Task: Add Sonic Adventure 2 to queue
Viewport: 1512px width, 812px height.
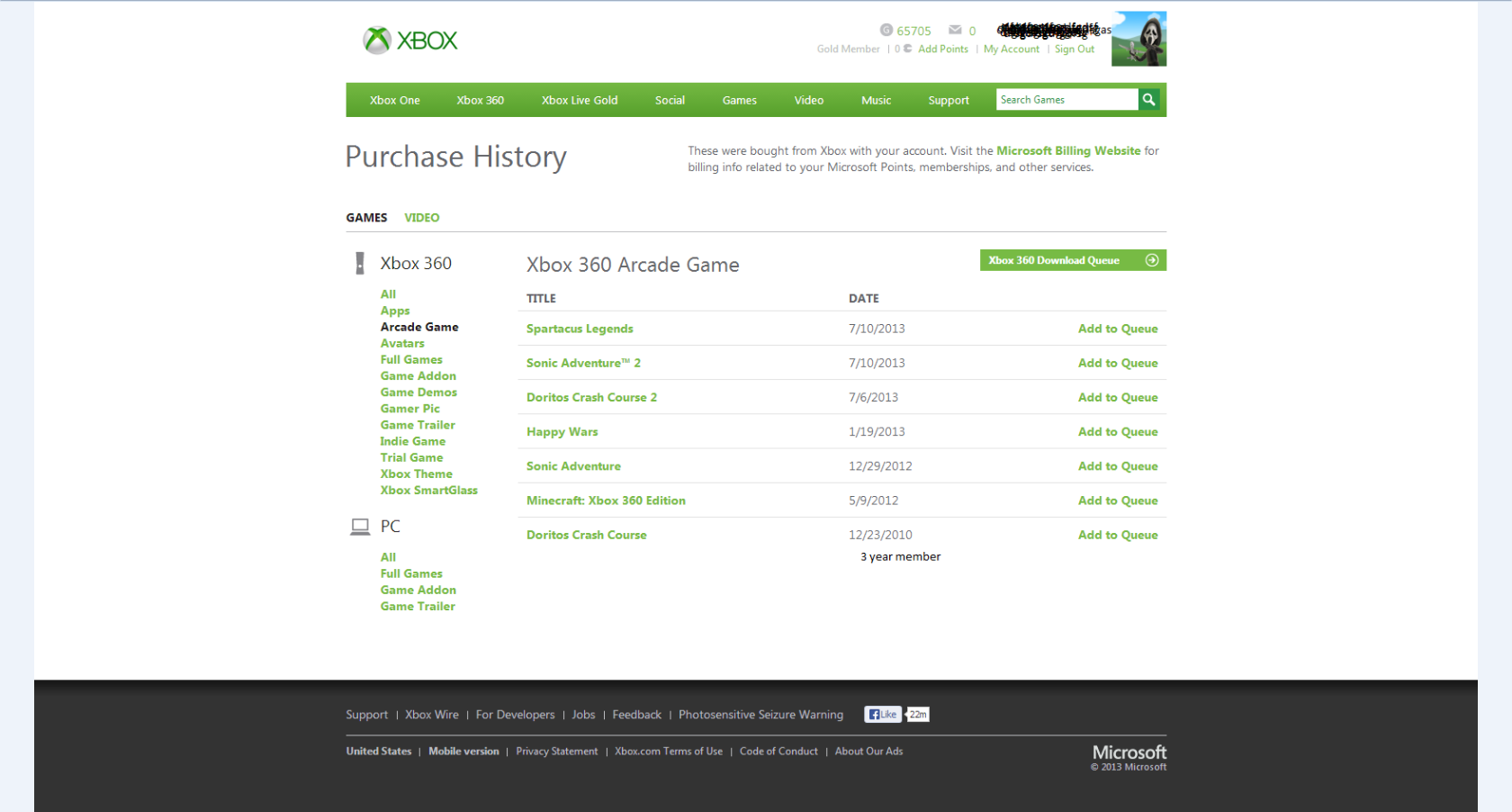Action: coord(1118,363)
